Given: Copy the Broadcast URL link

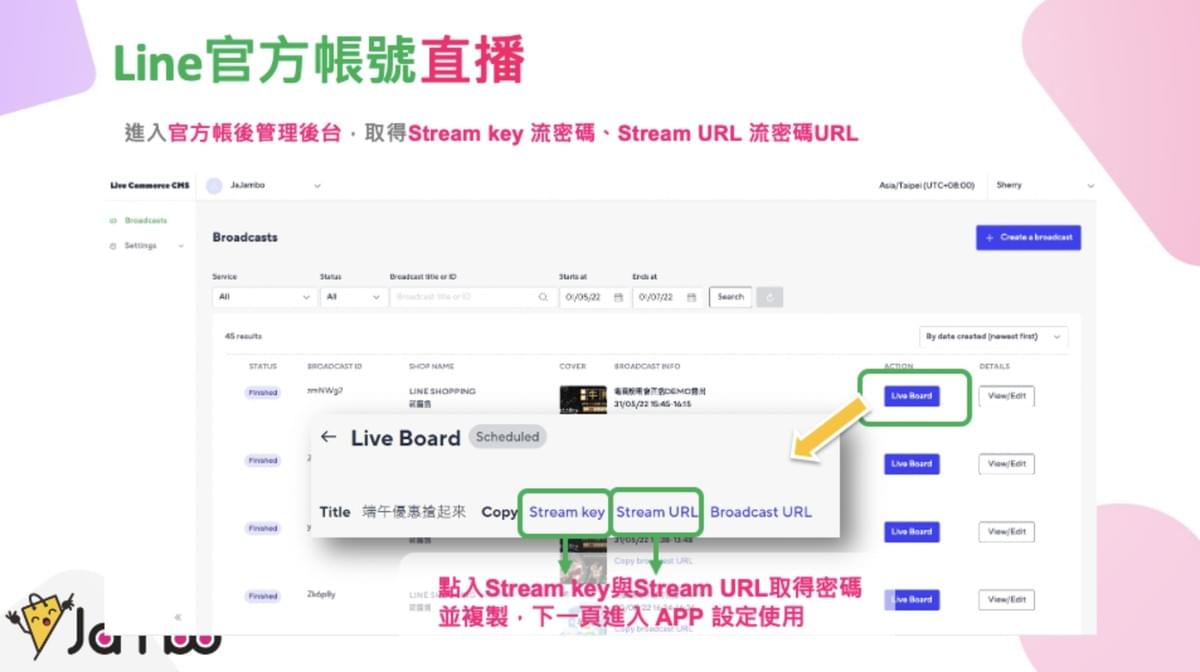Looking at the screenshot, I should [761, 512].
